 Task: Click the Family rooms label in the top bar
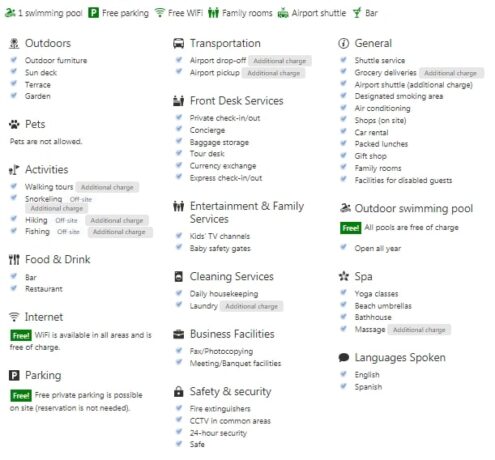(x=247, y=13)
